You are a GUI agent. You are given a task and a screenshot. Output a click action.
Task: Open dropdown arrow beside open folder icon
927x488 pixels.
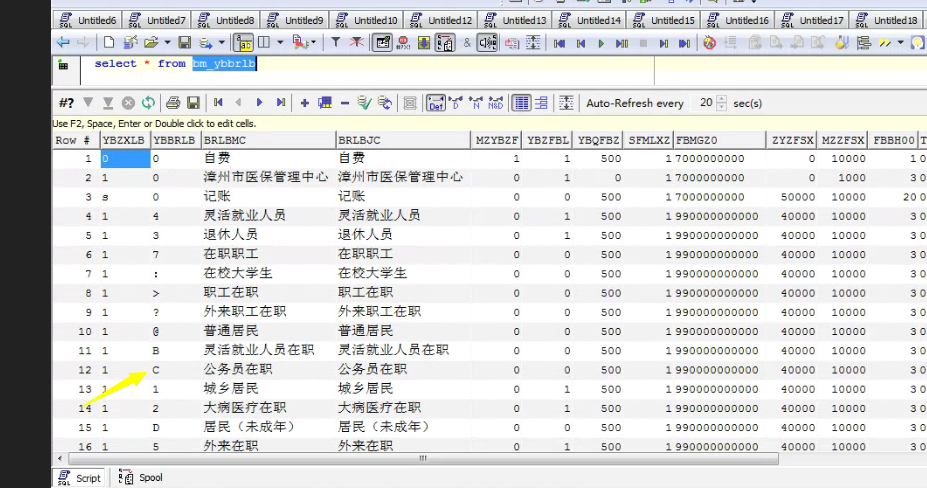[166, 43]
